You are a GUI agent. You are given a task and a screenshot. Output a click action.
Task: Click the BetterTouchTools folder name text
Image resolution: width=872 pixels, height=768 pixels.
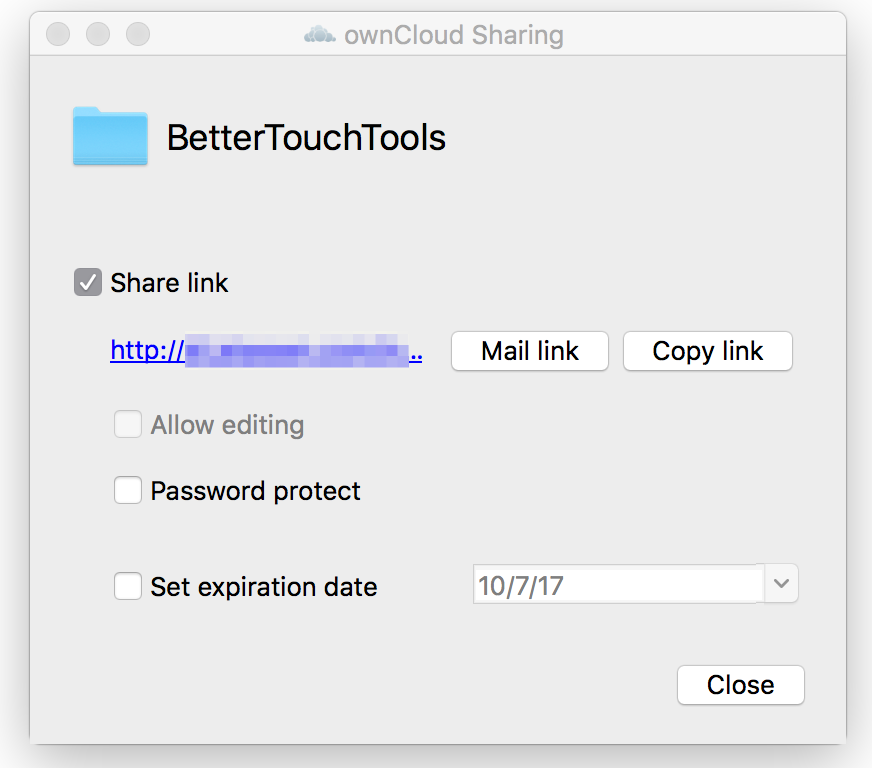pyautogui.click(x=306, y=137)
